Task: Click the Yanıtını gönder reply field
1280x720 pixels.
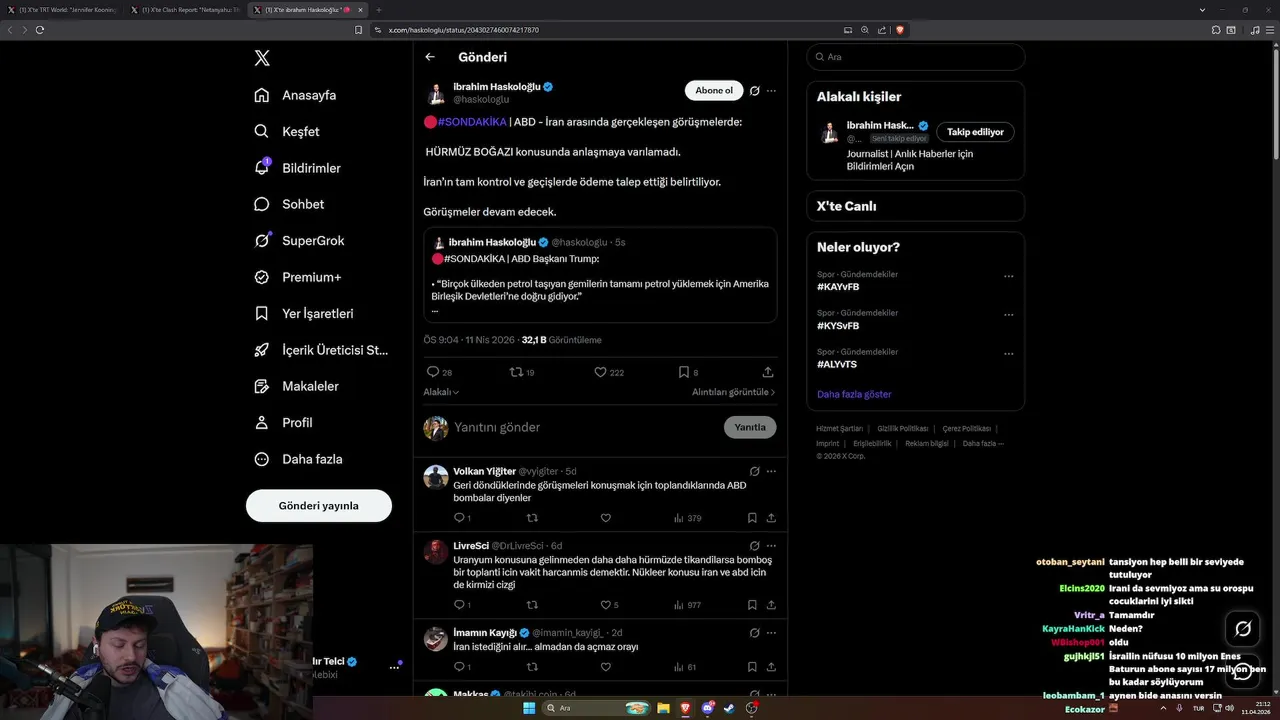Action: [x=585, y=427]
